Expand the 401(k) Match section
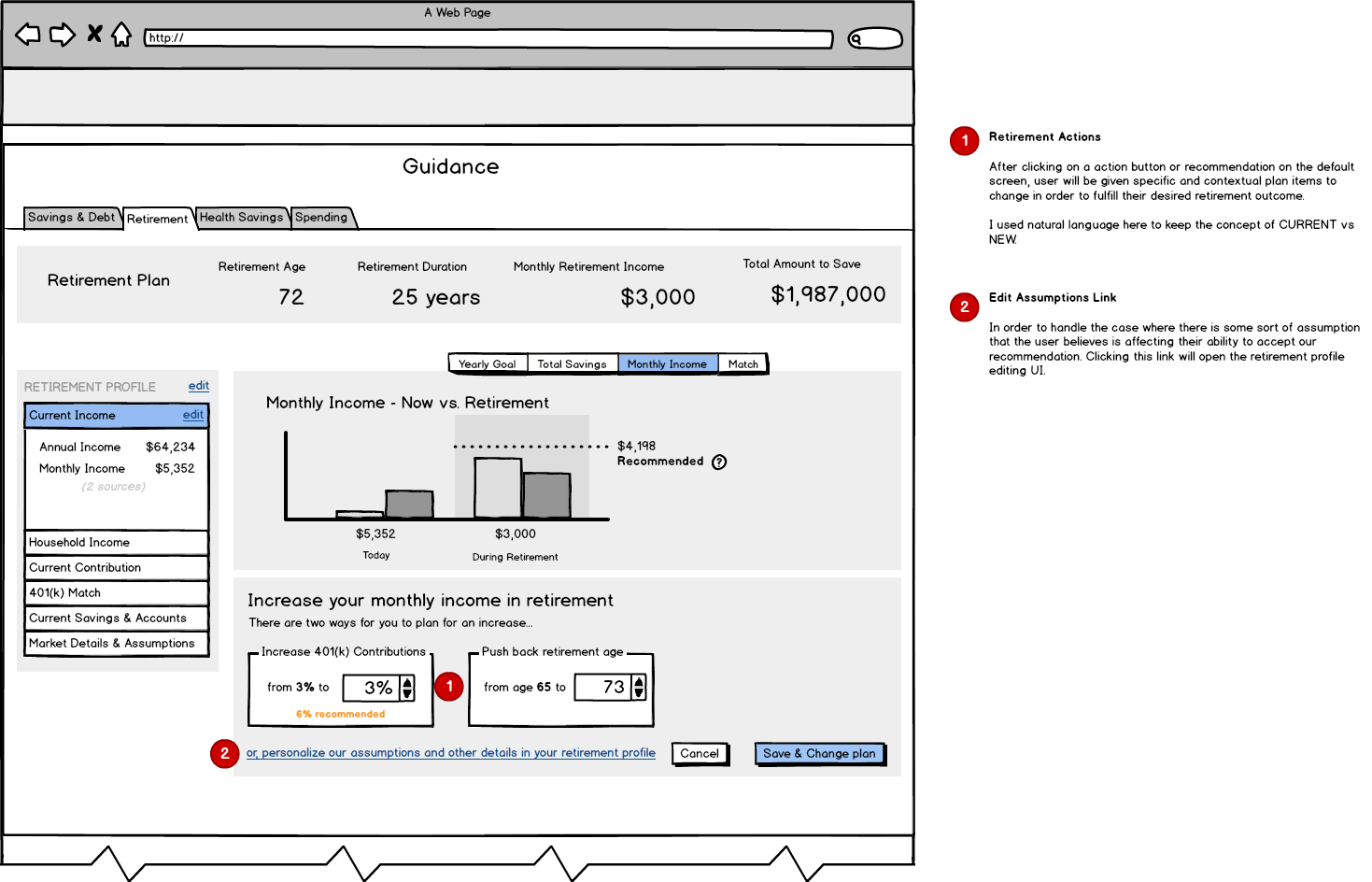The width and height of the screenshot is (1372, 882). [117, 592]
